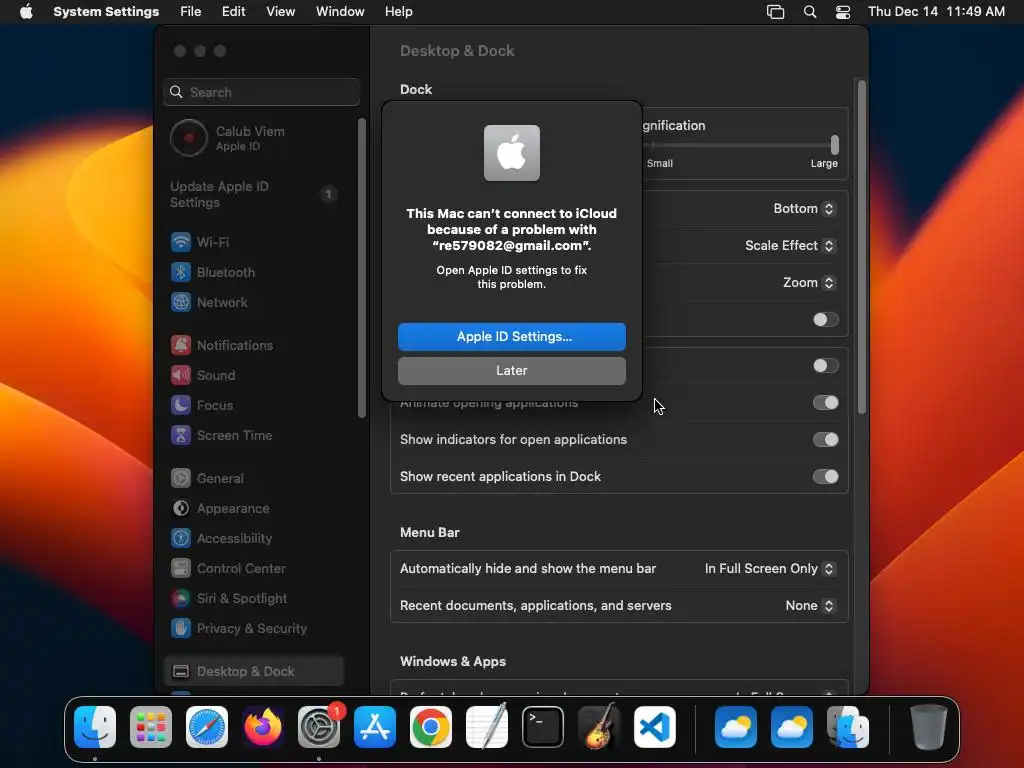Launch Visual Studio Code from the Dock
The height and width of the screenshot is (768, 1024).
click(x=655, y=727)
